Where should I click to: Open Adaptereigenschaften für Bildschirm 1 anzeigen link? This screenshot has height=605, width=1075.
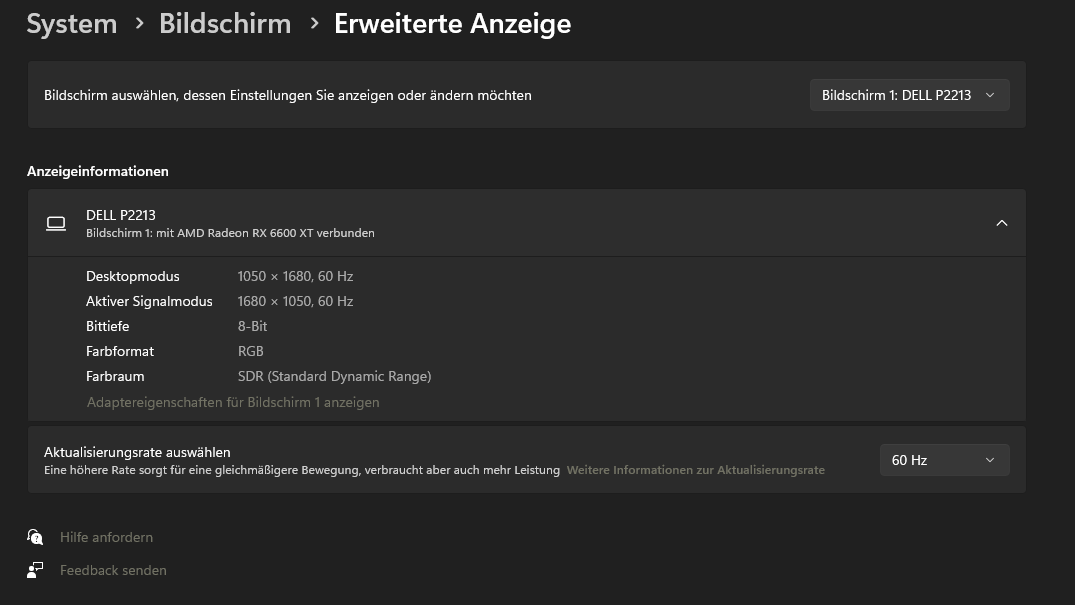point(233,403)
